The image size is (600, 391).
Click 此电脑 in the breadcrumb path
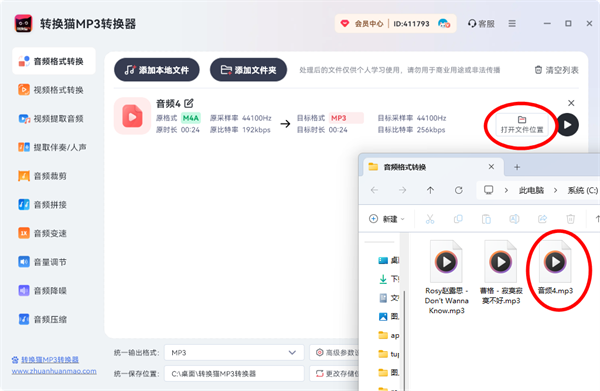coord(531,190)
